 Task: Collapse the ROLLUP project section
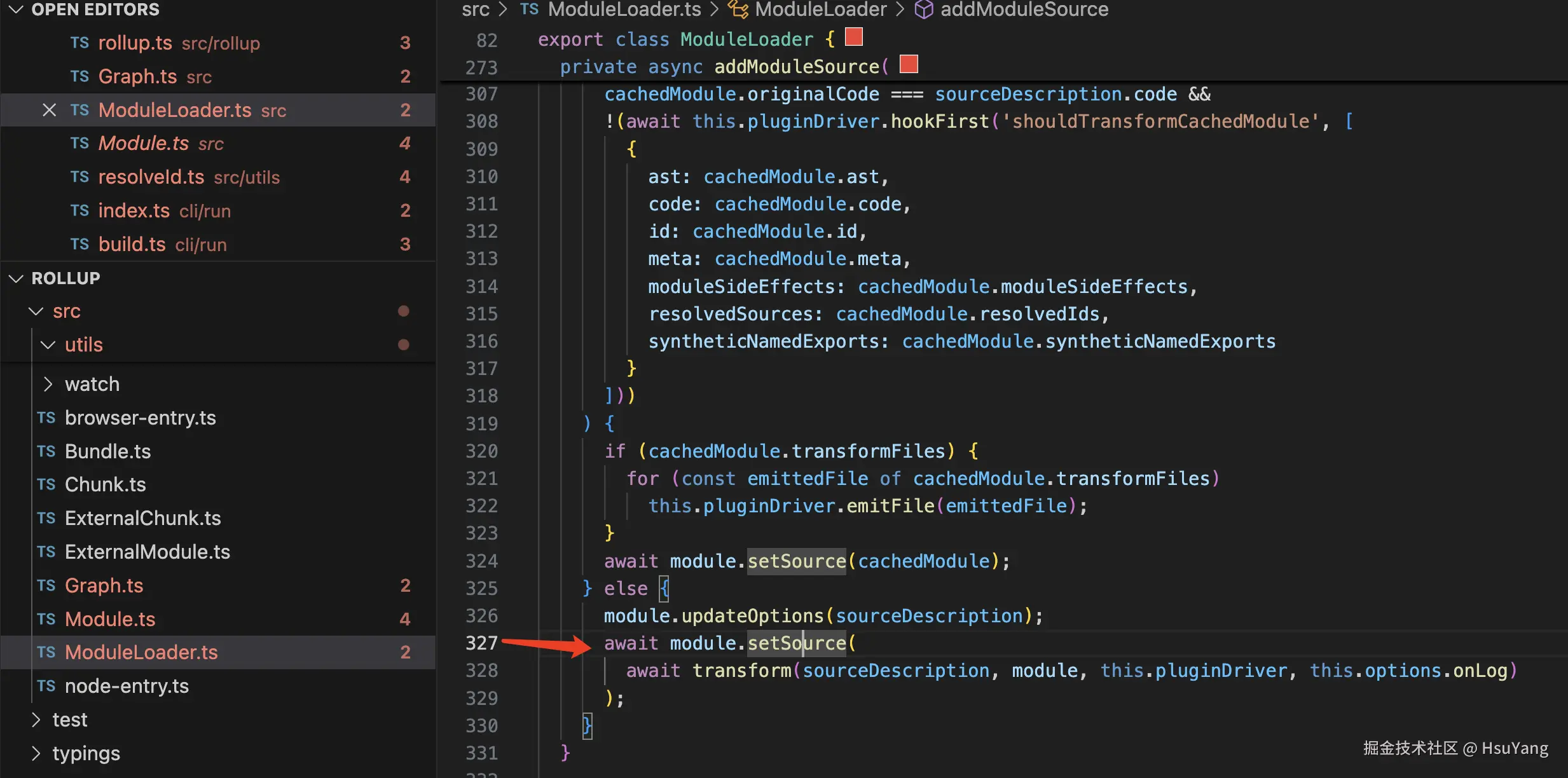[x=17, y=278]
